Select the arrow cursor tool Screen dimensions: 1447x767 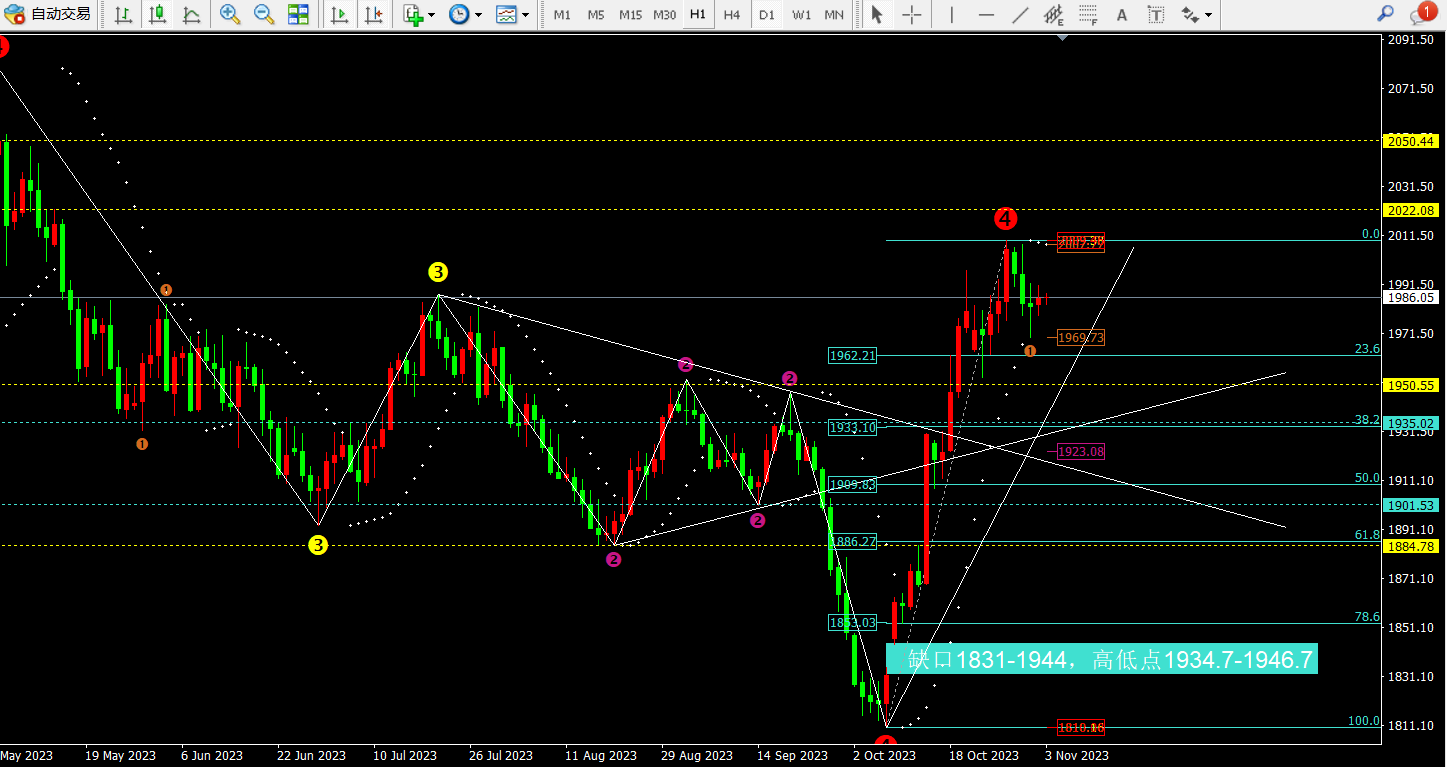[x=877, y=14]
